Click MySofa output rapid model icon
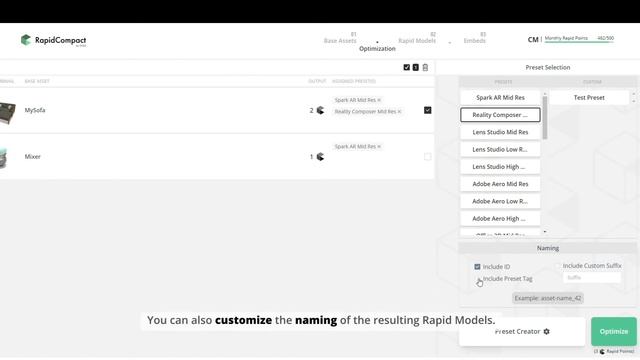The width and height of the screenshot is (640, 360). pyautogui.click(x=320, y=110)
